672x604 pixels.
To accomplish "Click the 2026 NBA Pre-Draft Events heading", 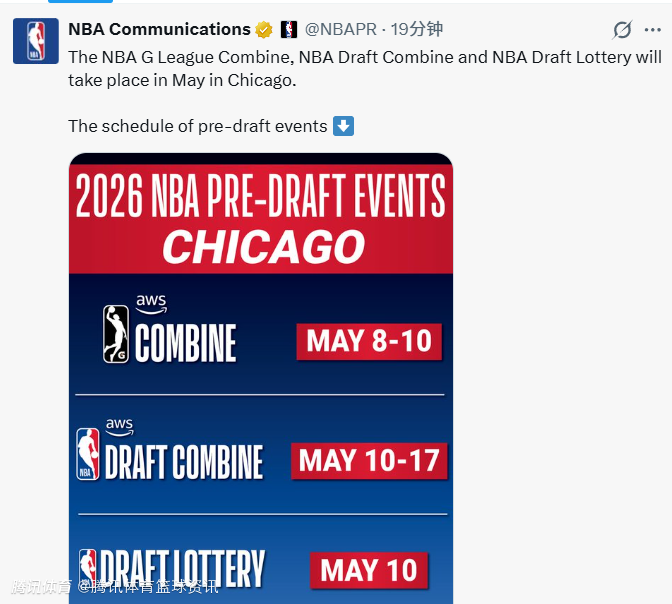I will pos(260,196).
